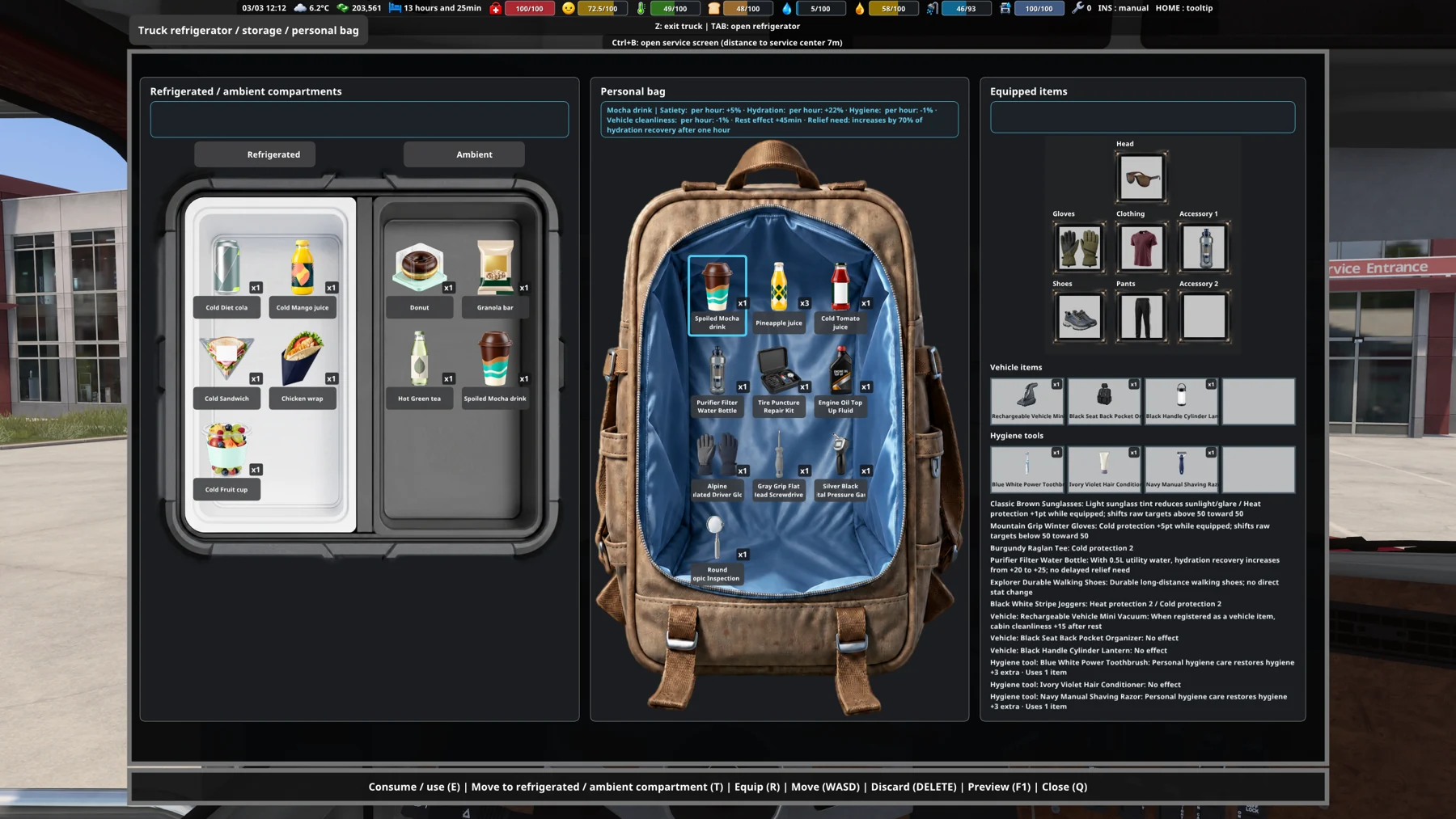1456x819 pixels.
Task: Switch to the Ambient compartment tab
Action: (464, 154)
